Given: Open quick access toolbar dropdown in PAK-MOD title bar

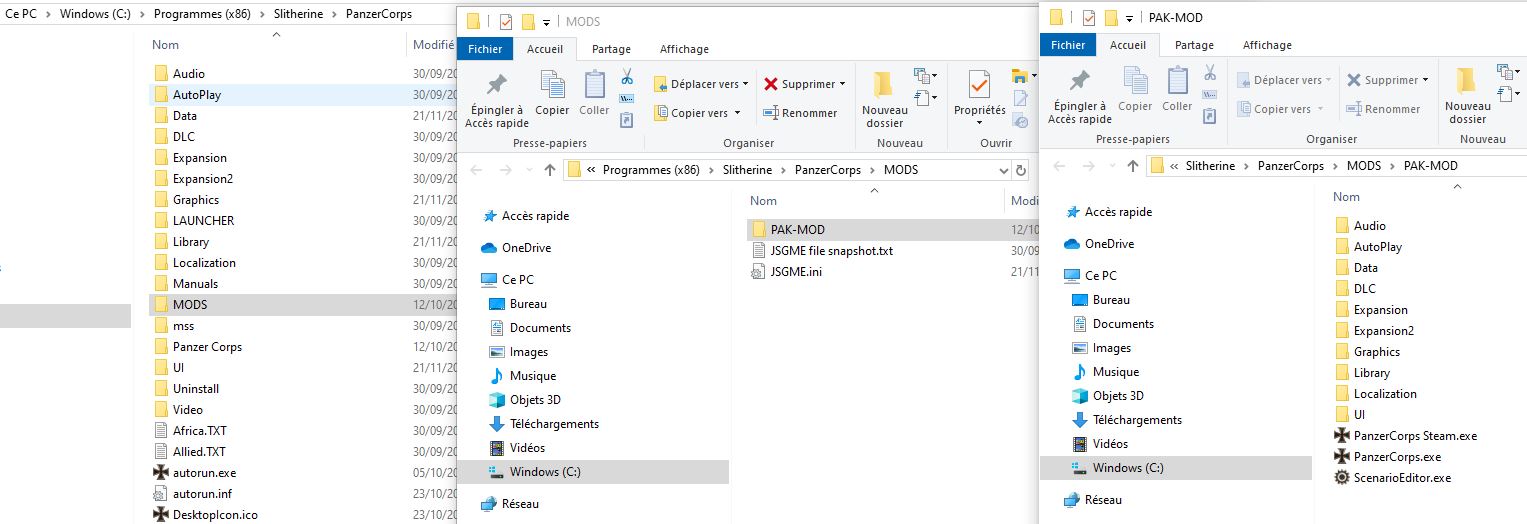Looking at the screenshot, I should tap(1131, 18).
